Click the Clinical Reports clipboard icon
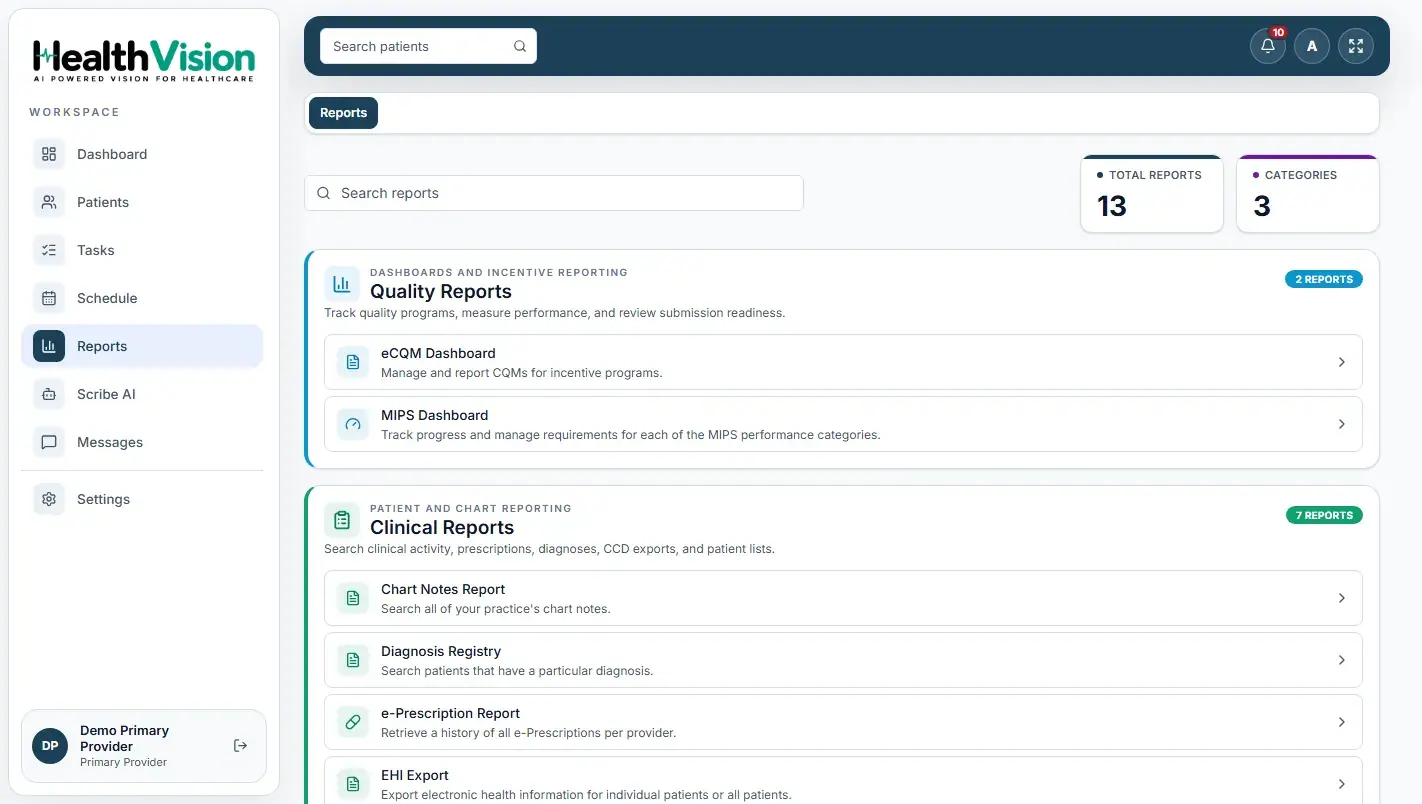This screenshot has height=804, width=1422. click(x=342, y=520)
